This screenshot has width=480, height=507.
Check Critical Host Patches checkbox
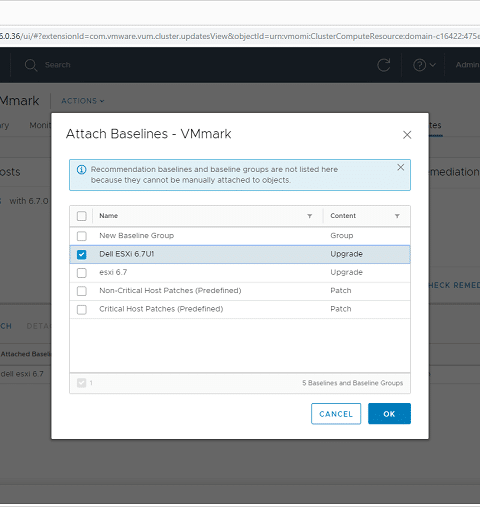tap(82, 309)
